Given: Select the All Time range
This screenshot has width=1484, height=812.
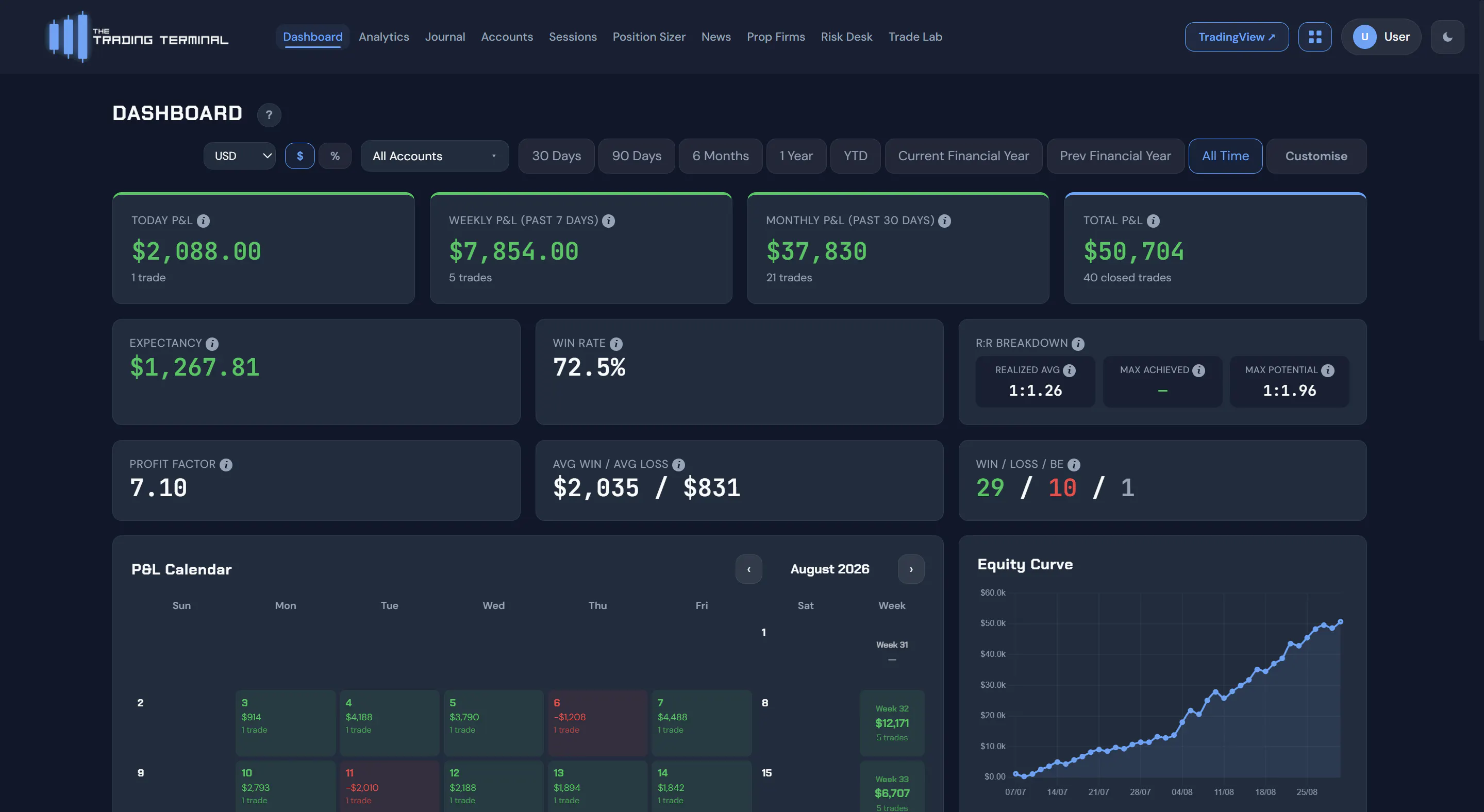Looking at the screenshot, I should pyautogui.click(x=1225, y=156).
